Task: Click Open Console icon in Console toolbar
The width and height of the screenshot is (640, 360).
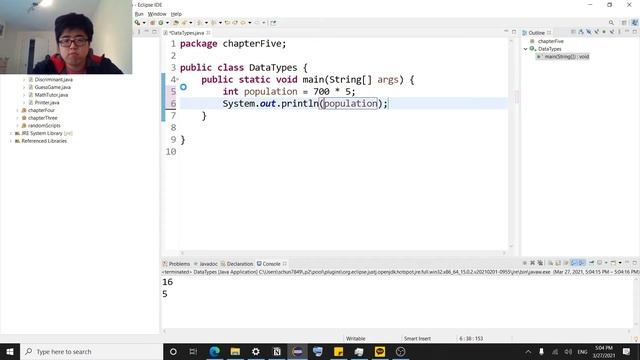Action: [613, 263]
